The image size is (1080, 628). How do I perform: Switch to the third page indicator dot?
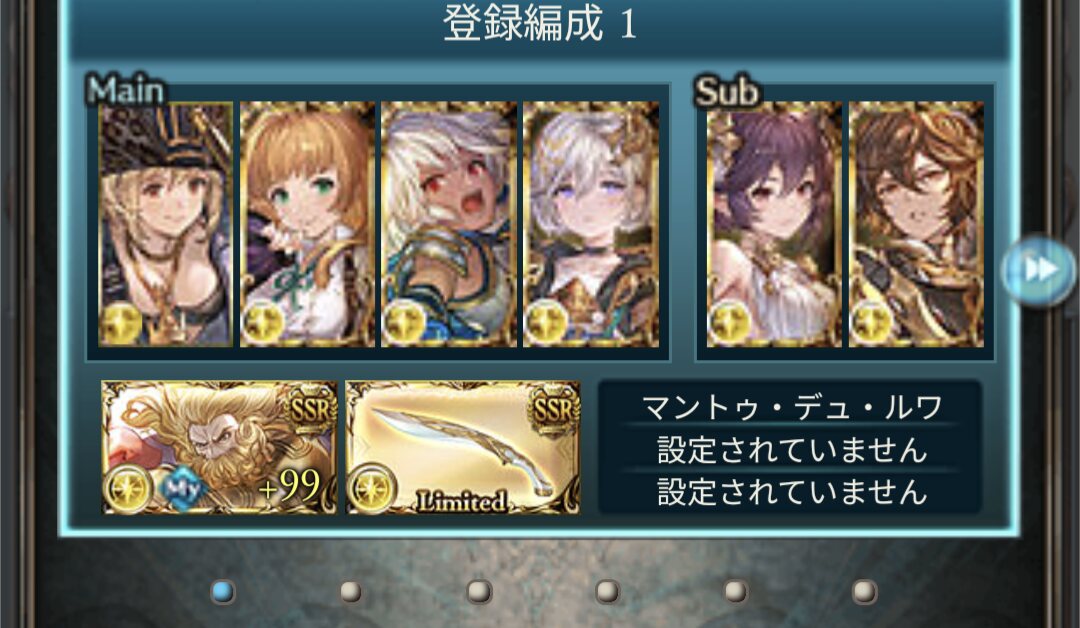tap(479, 592)
